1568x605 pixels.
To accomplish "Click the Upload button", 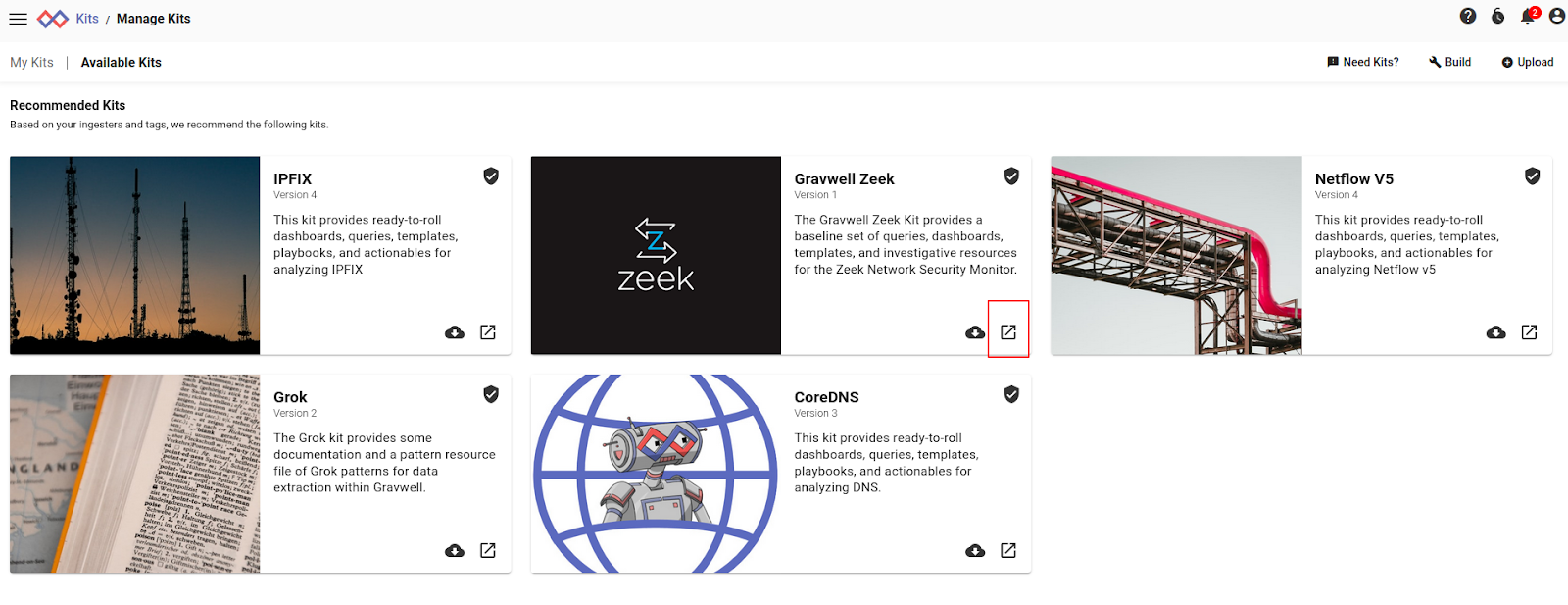I will [1527, 62].
